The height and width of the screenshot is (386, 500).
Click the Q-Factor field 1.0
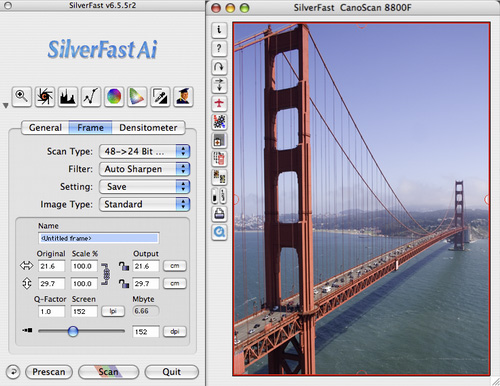pos(51,312)
